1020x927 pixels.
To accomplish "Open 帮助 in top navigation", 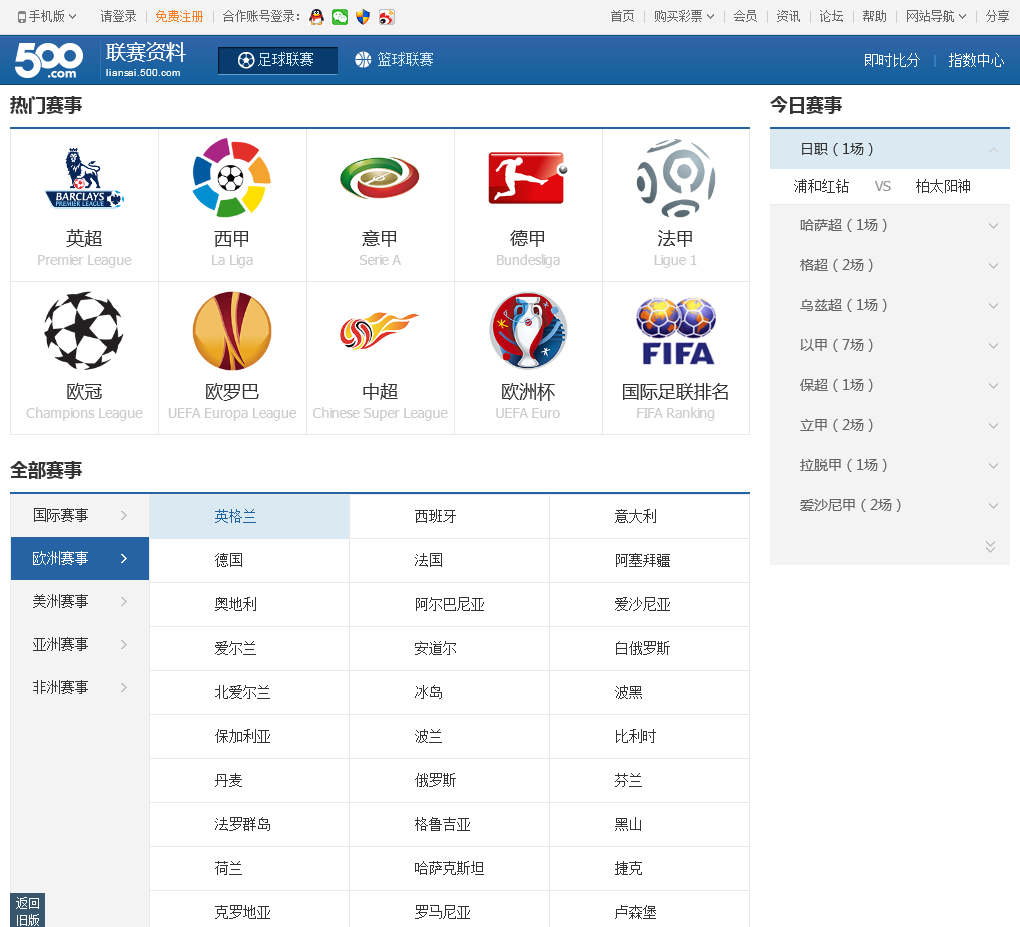I will tap(874, 16).
